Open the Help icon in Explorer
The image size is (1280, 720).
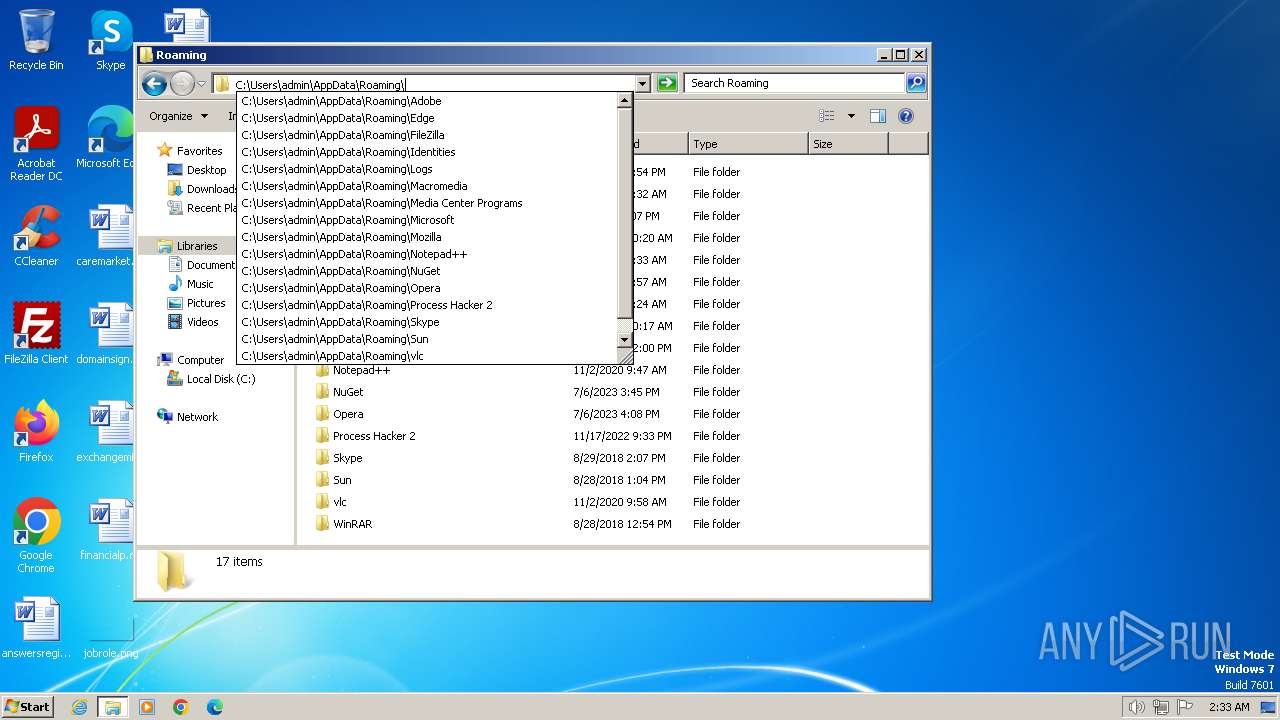[x=906, y=116]
